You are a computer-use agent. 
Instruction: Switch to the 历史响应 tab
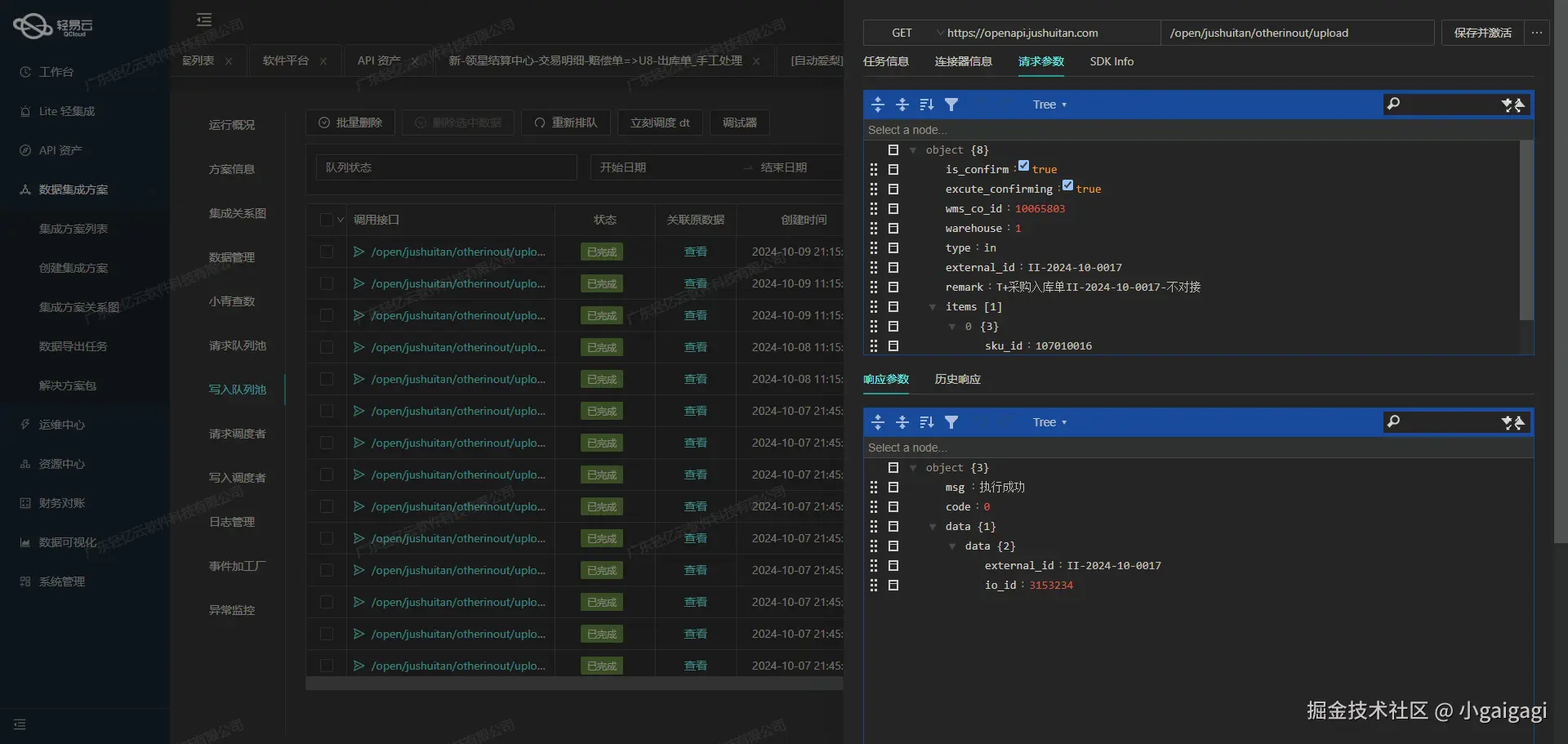point(957,379)
